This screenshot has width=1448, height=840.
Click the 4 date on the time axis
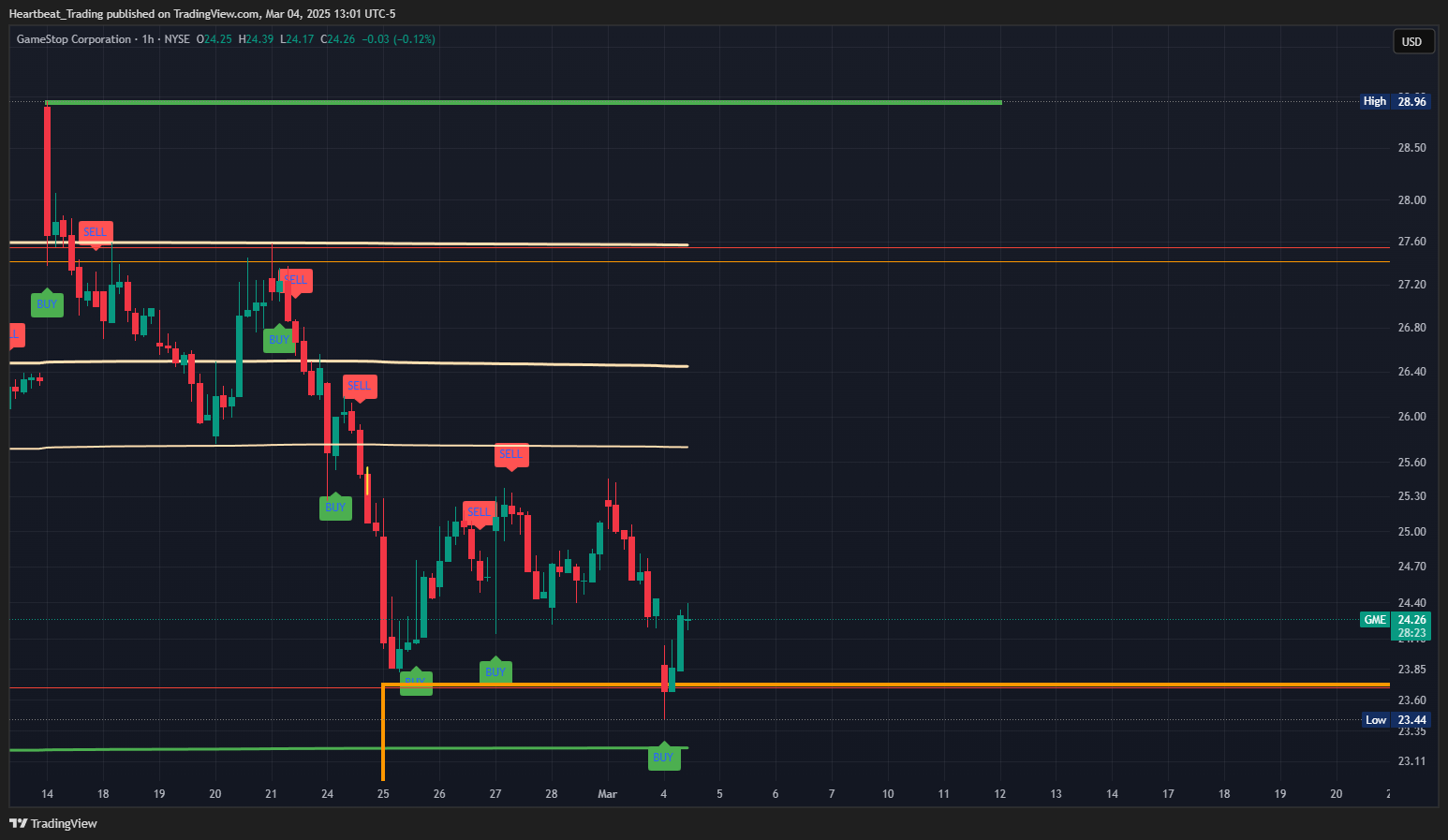point(664,794)
